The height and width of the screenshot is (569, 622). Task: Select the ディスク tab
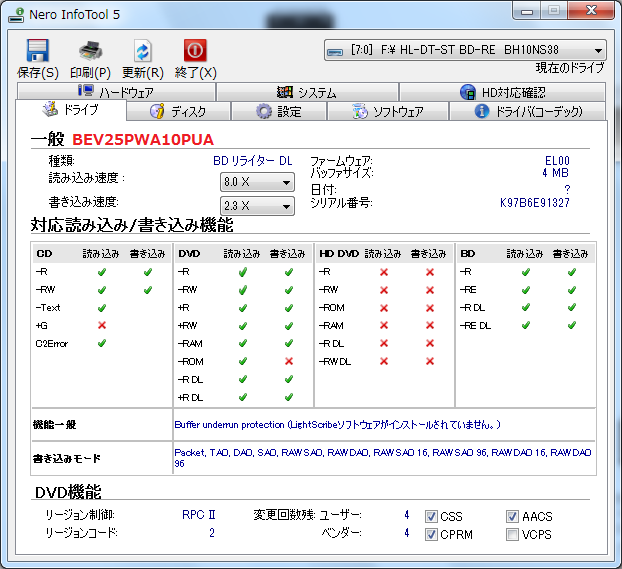coord(178,111)
